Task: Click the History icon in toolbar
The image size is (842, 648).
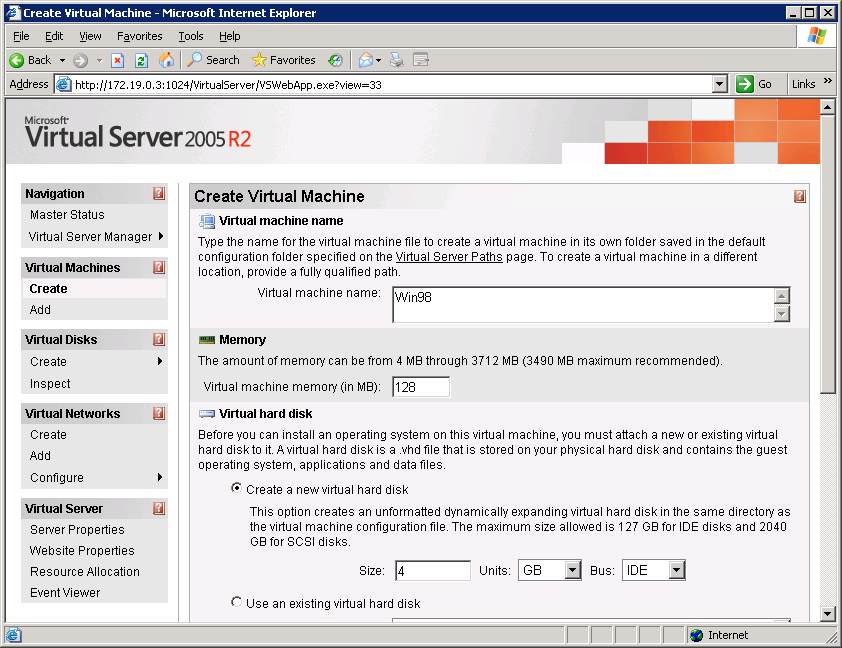Action: 336,60
